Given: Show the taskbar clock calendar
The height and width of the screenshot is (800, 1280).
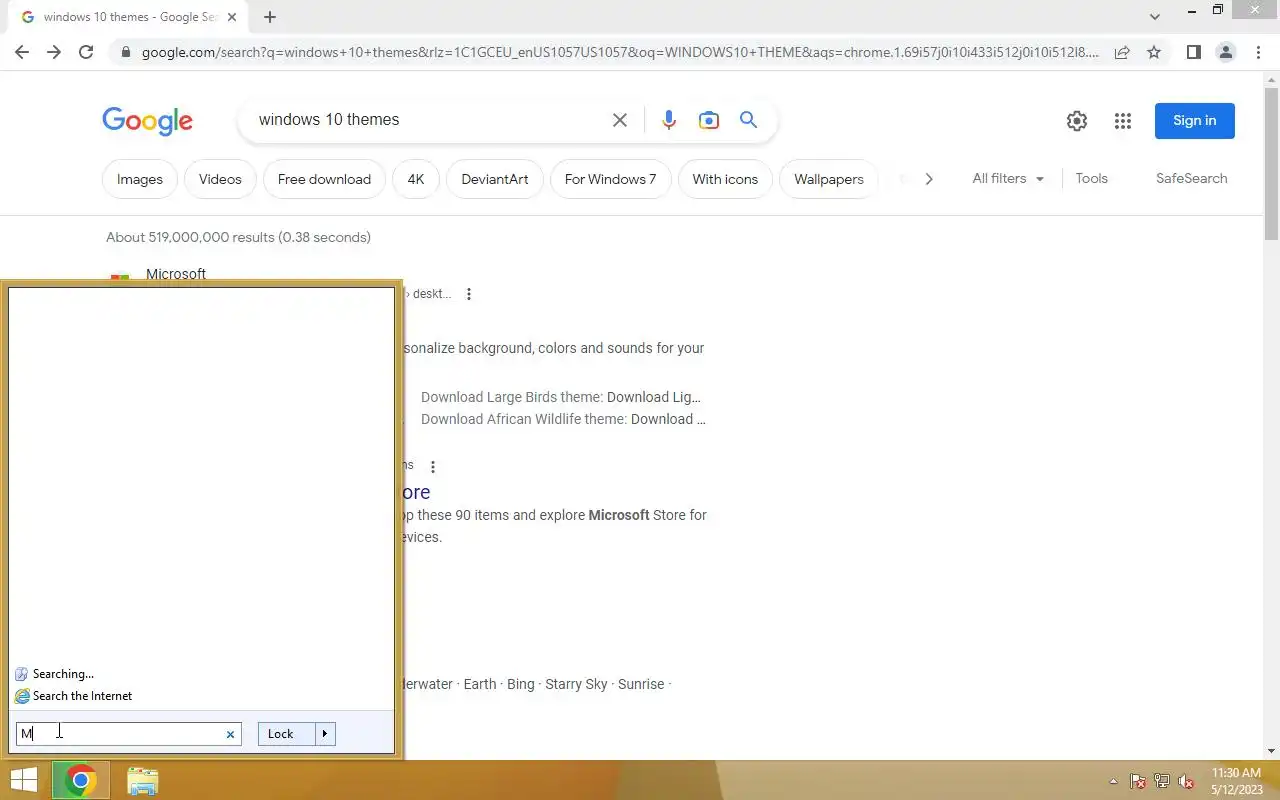Looking at the screenshot, I should (x=1237, y=781).
